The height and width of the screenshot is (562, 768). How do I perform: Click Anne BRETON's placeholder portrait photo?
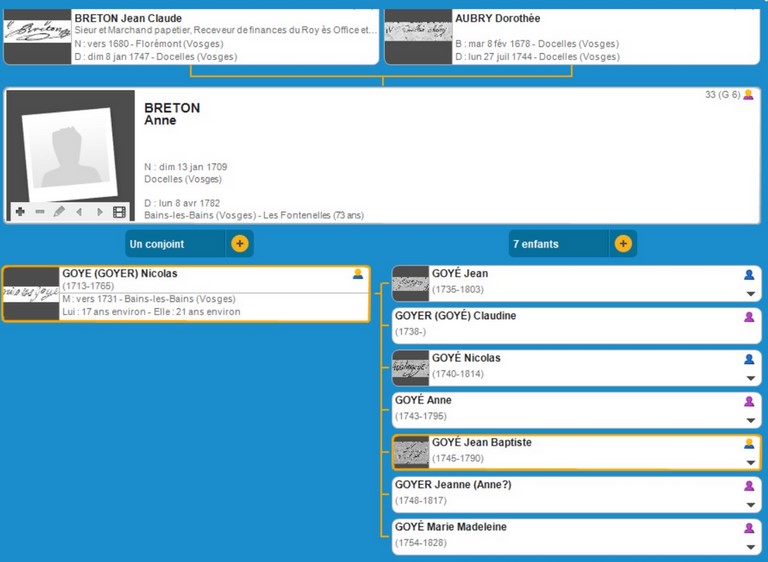coord(70,150)
